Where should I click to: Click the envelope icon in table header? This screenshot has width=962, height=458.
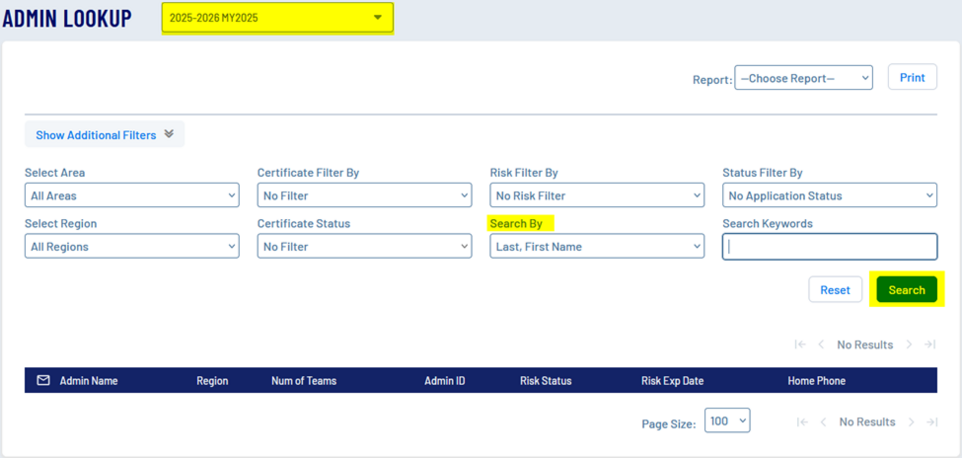[43, 381]
